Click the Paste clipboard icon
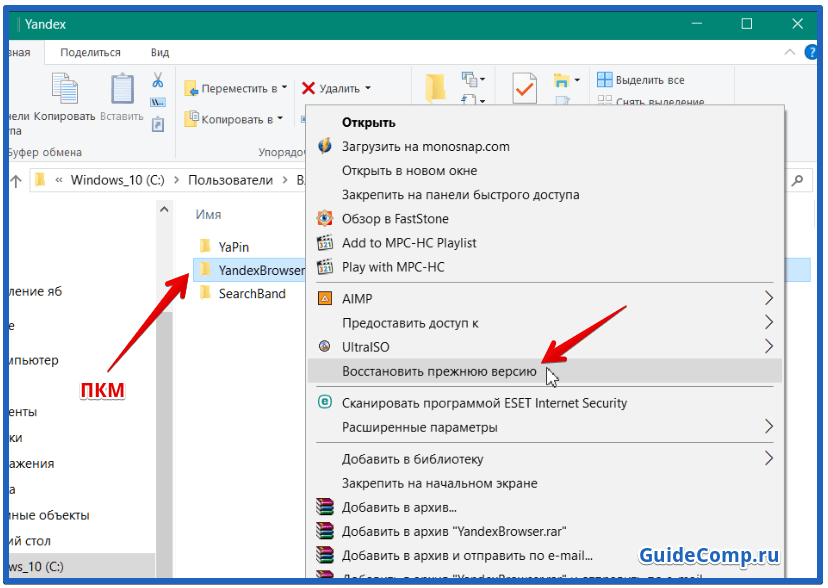The width and height of the screenshot is (828, 588). coord(122,88)
